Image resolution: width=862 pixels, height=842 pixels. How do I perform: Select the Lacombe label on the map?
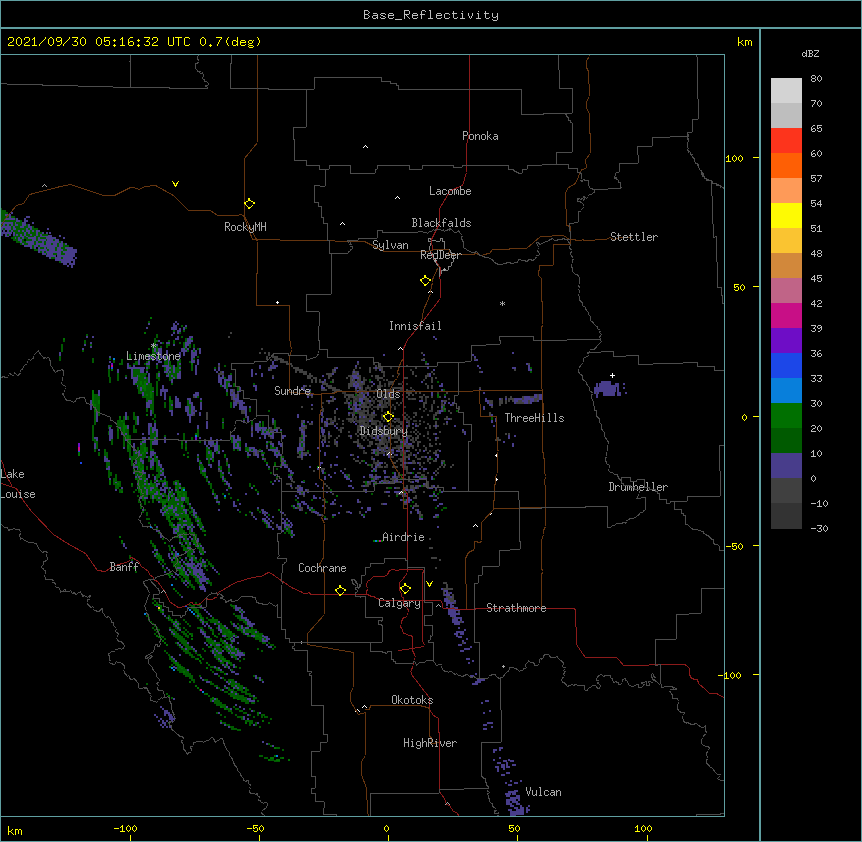(450, 191)
